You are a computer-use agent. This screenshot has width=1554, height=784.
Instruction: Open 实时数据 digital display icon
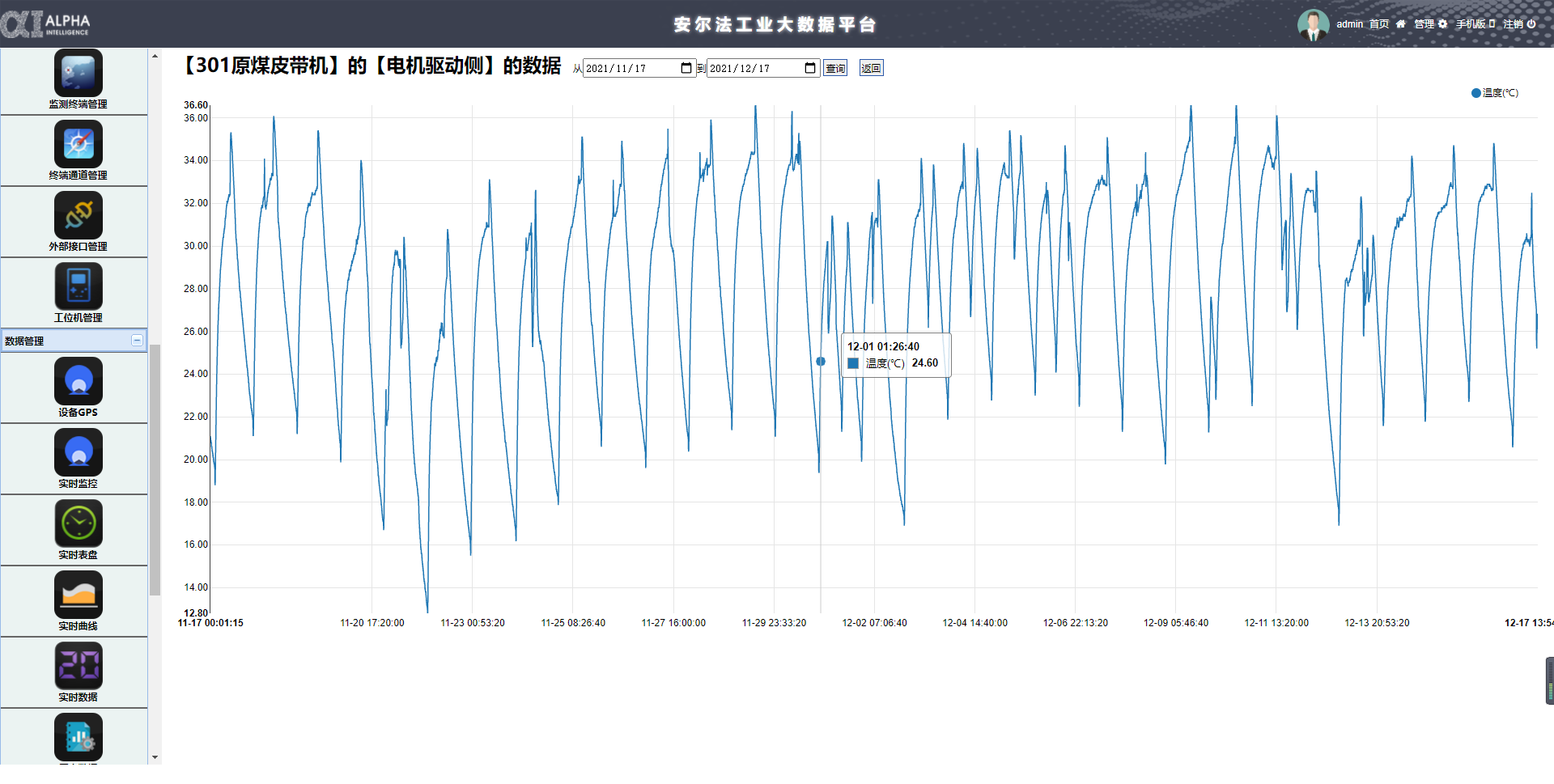[x=78, y=667]
